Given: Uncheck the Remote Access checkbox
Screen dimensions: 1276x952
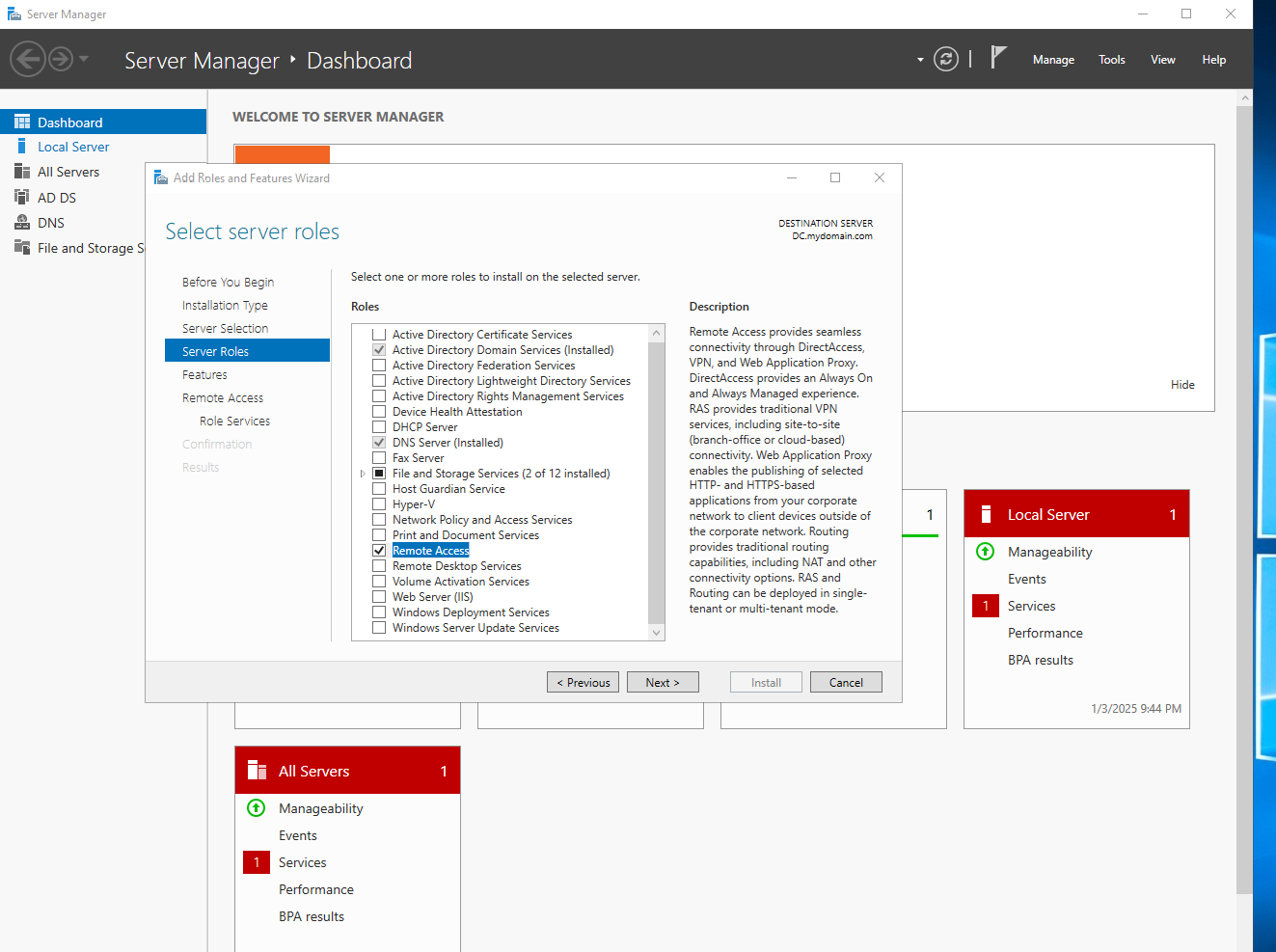Looking at the screenshot, I should pos(379,551).
